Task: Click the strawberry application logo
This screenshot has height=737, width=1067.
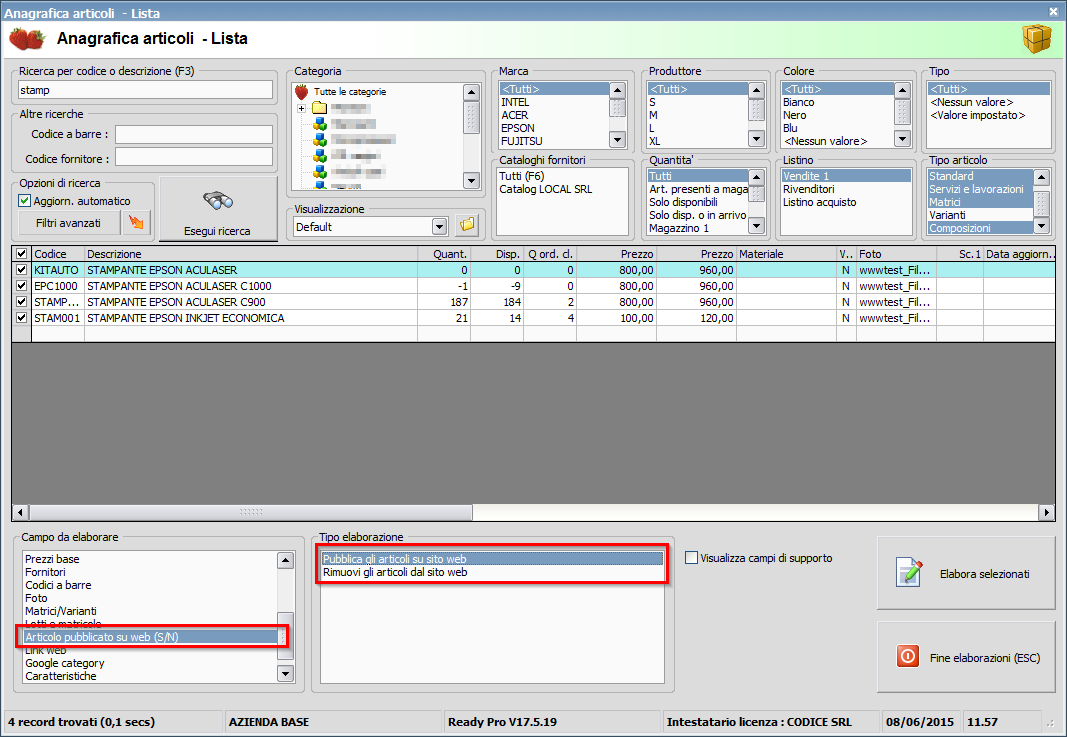Action: click(27, 39)
